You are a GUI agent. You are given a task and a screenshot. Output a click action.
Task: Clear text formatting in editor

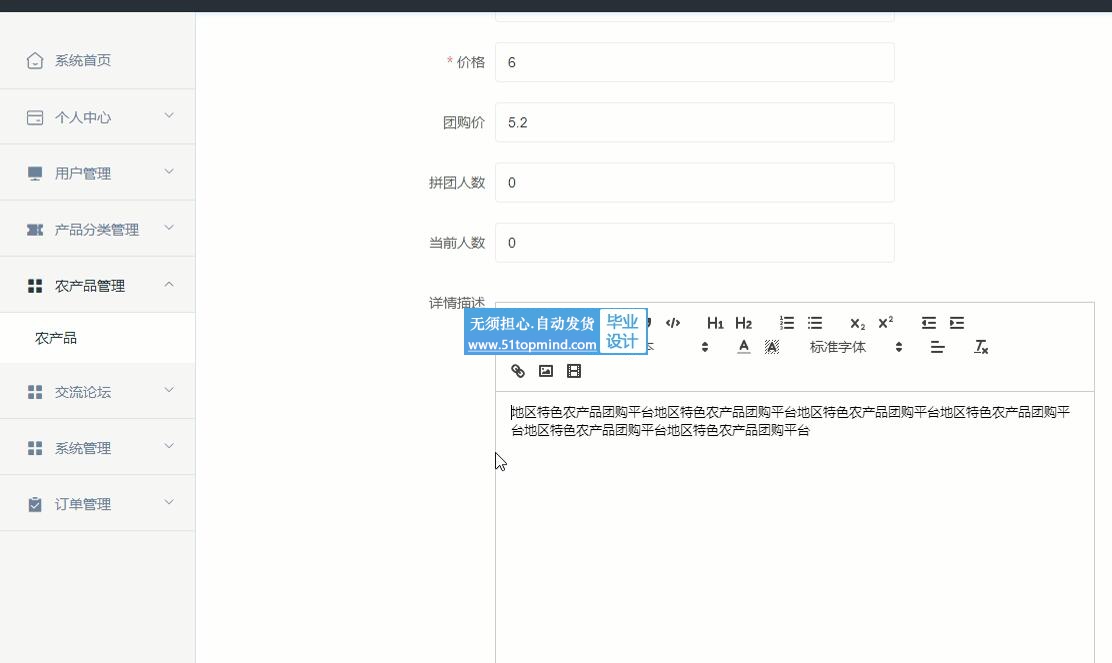coord(981,347)
